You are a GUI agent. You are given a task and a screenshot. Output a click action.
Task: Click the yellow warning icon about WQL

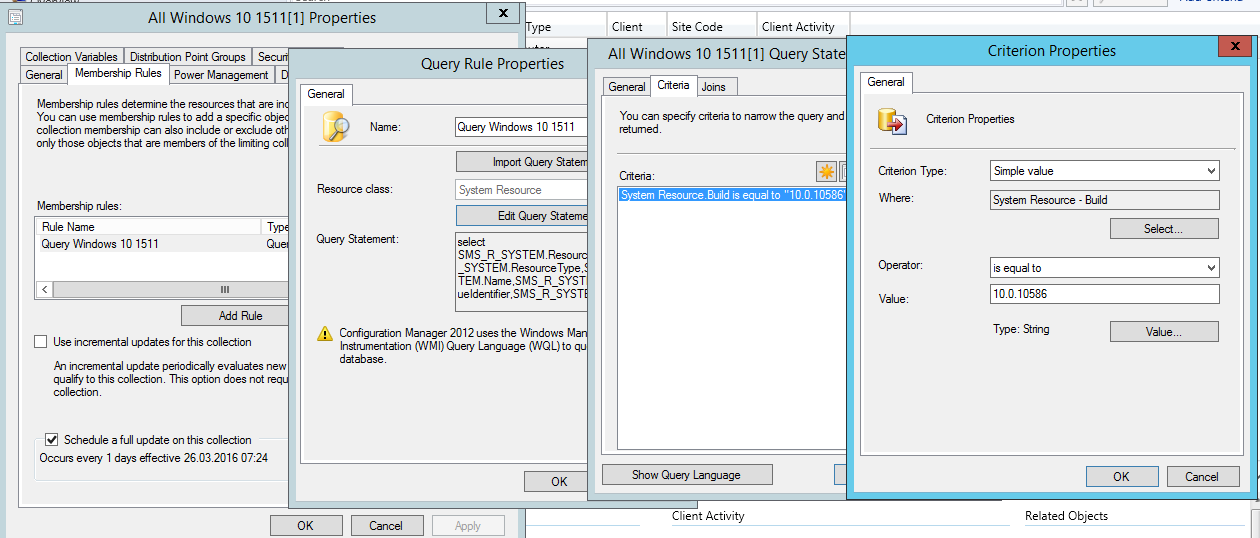coord(325,334)
